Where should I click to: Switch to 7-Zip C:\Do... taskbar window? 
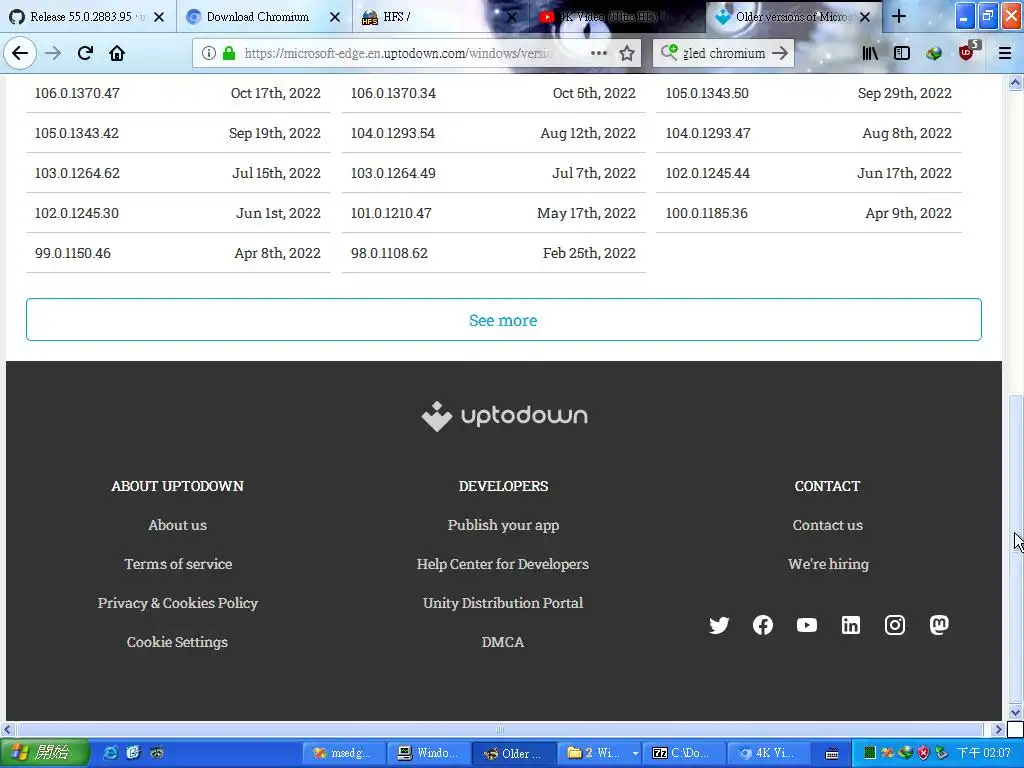click(684, 753)
